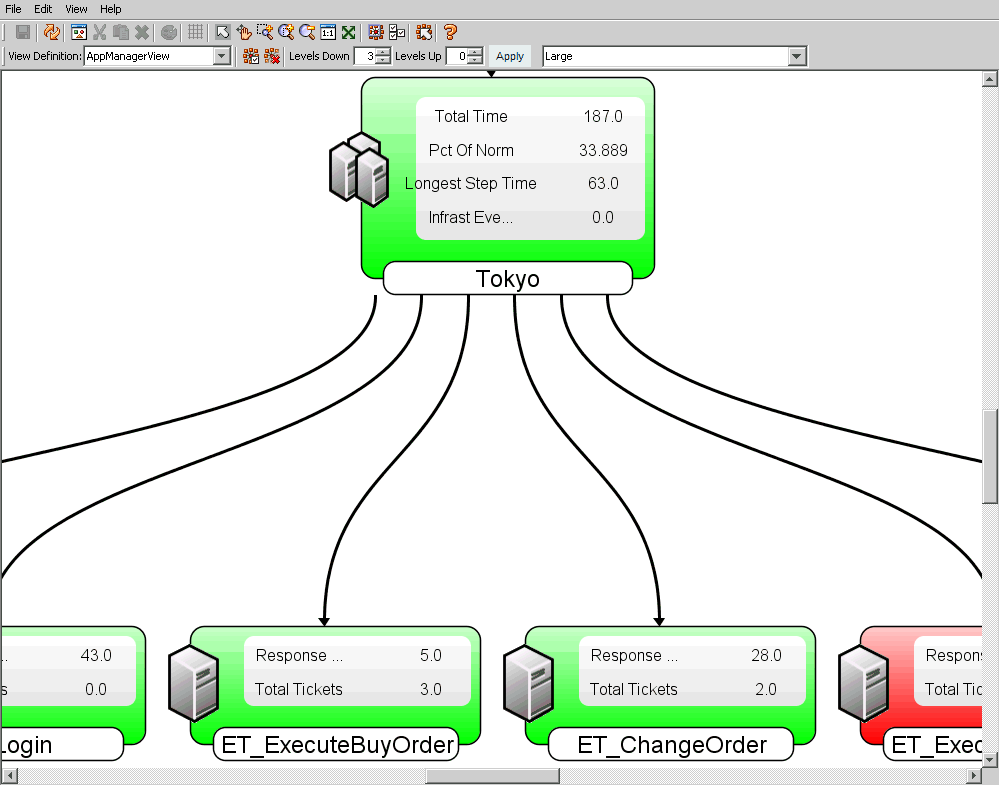Select the Tokyo node label
Image resolution: width=999 pixels, height=785 pixels.
point(507,278)
